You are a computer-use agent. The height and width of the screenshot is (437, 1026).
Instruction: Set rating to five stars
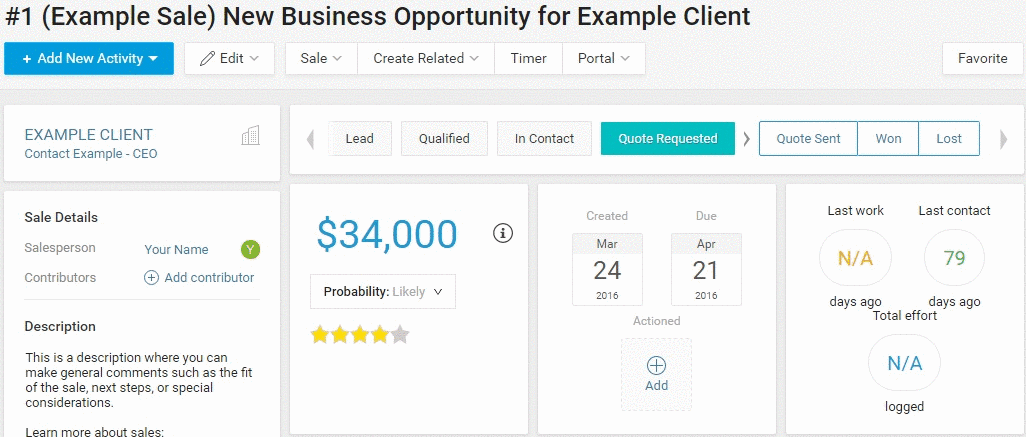[400, 335]
